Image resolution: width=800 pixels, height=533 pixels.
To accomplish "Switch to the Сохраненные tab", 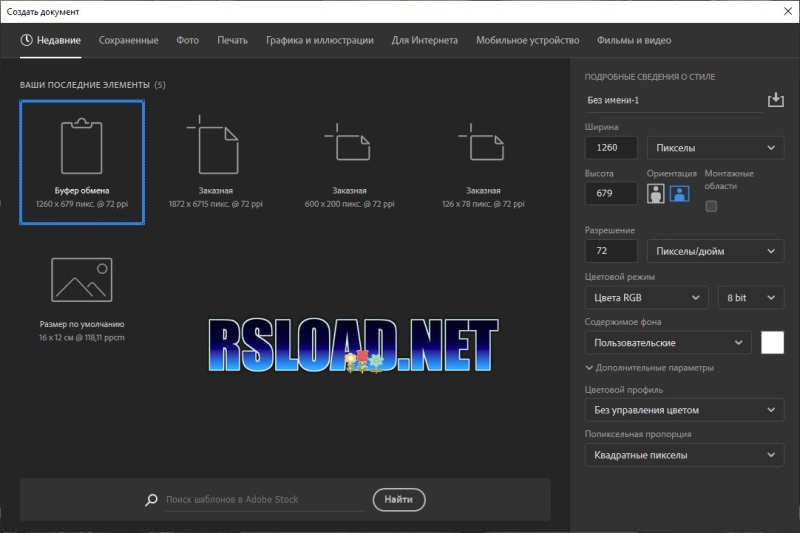I will point(129,40).
